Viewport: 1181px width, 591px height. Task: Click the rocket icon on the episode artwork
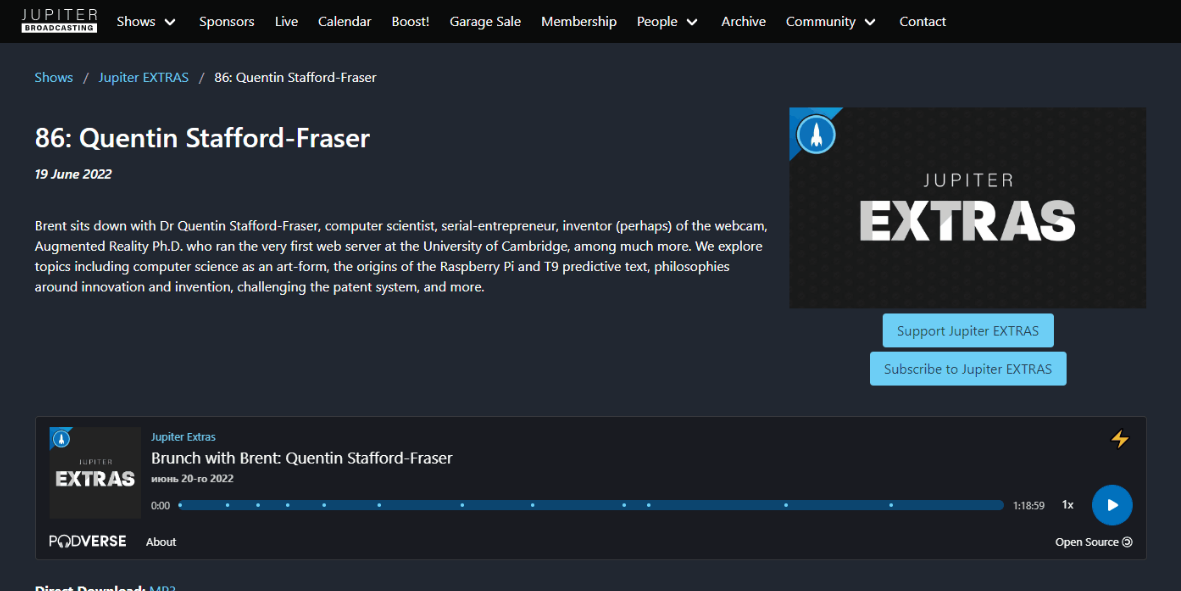815,133
